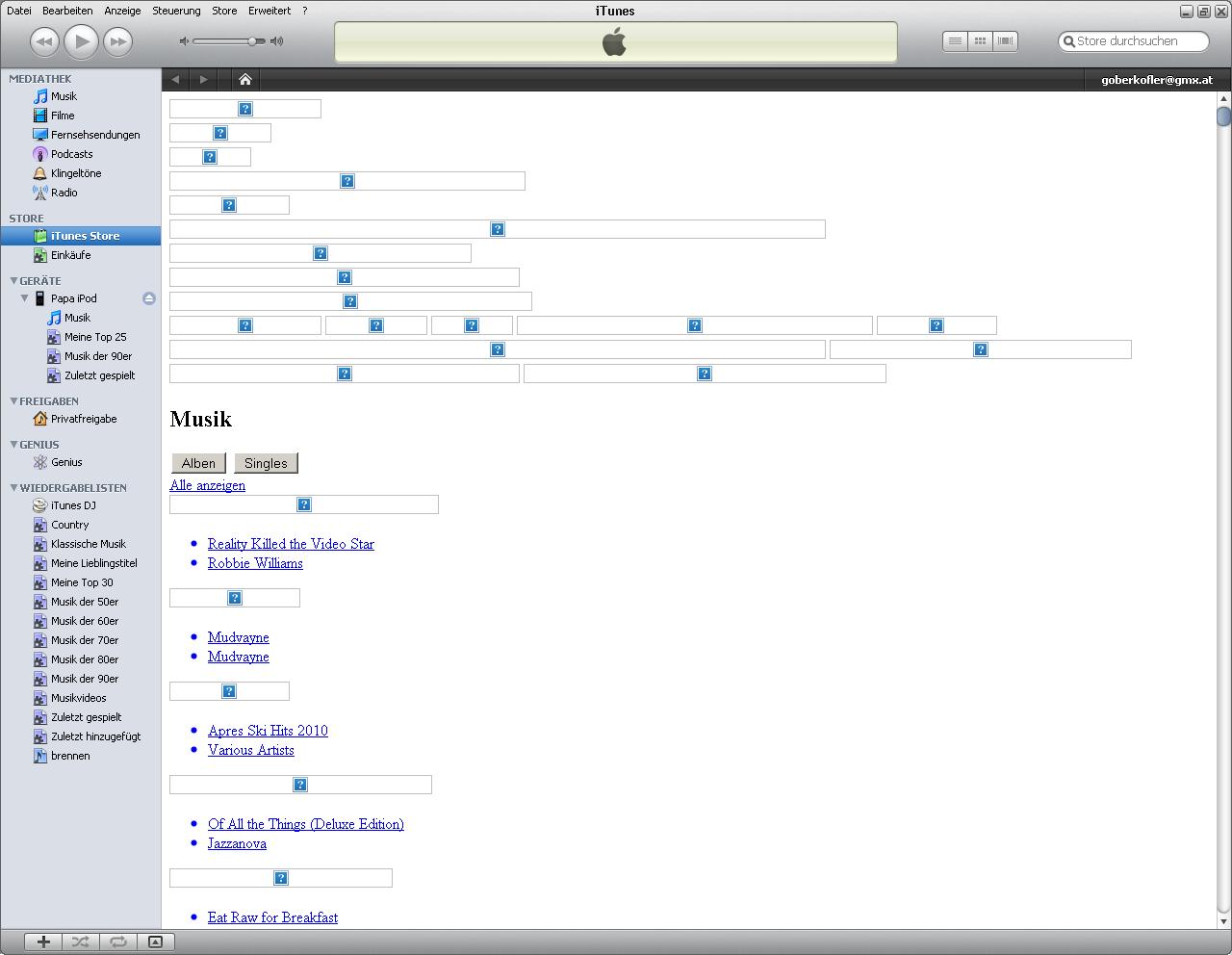Open the Bearbeiten menu
Screen dimensions: 1232x955
[67, 11]
